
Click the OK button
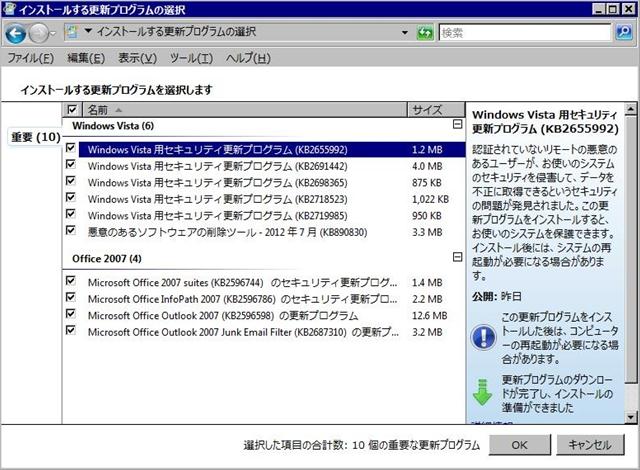pyautogui.click(x=520, y=445)
